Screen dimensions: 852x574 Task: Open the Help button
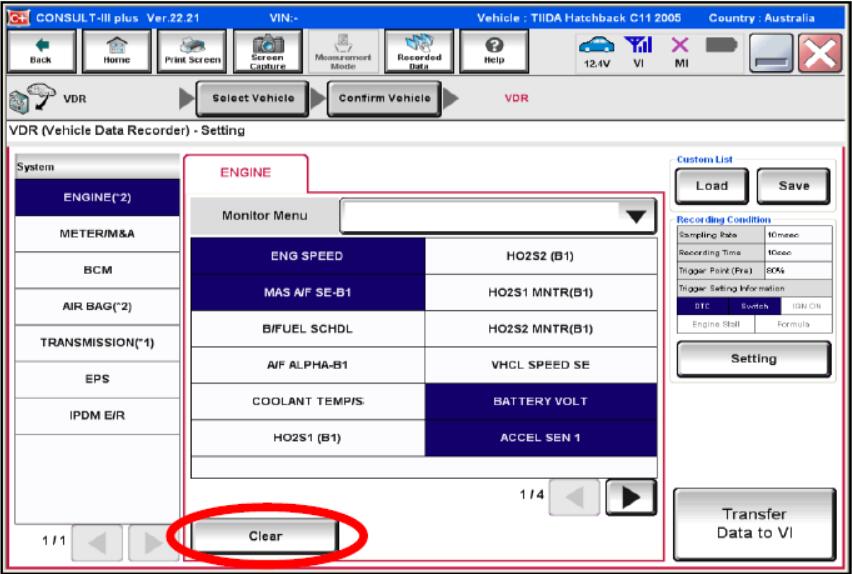[x=494, y=51]
